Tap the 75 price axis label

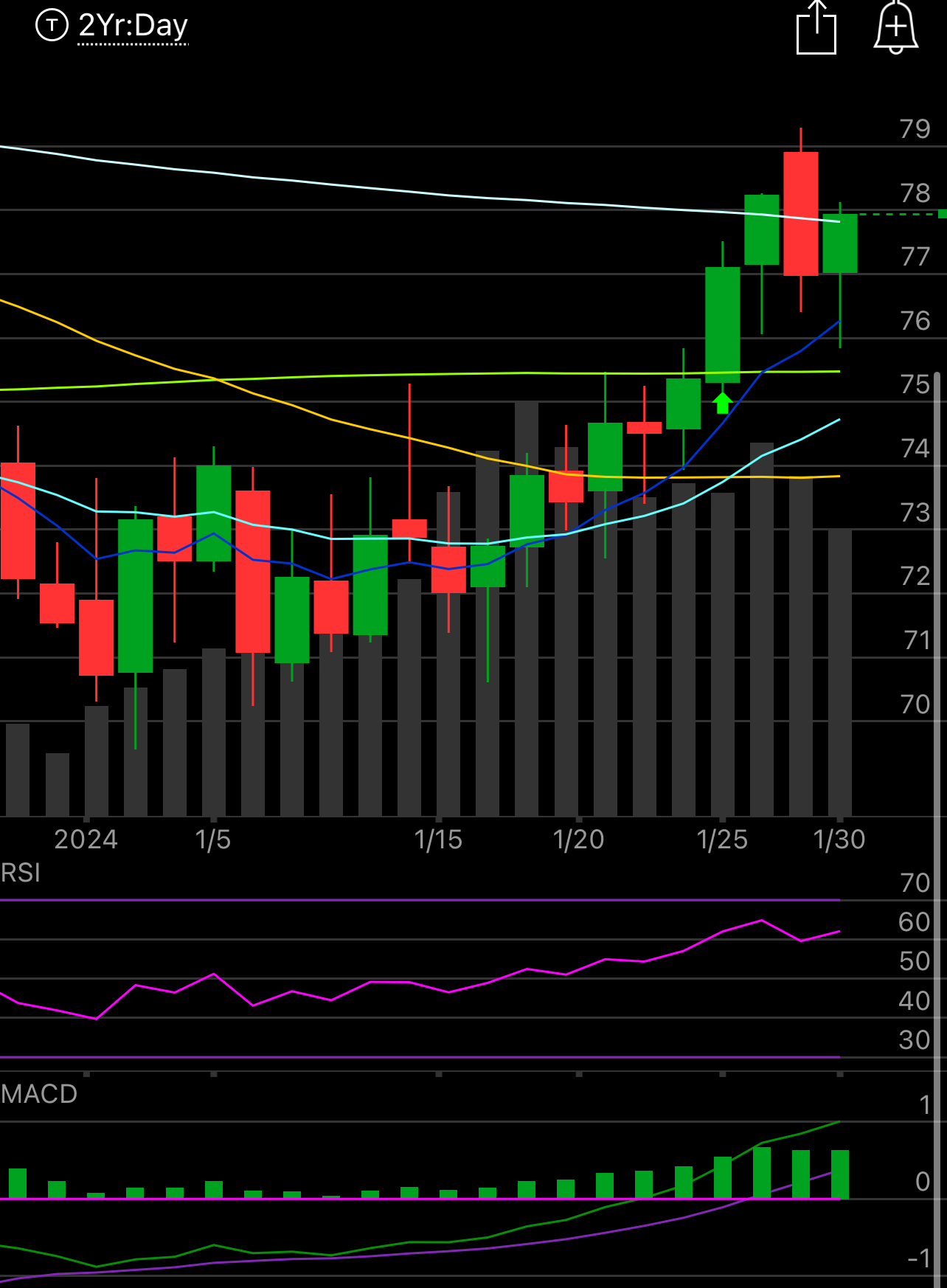click(x=915, y=384)
